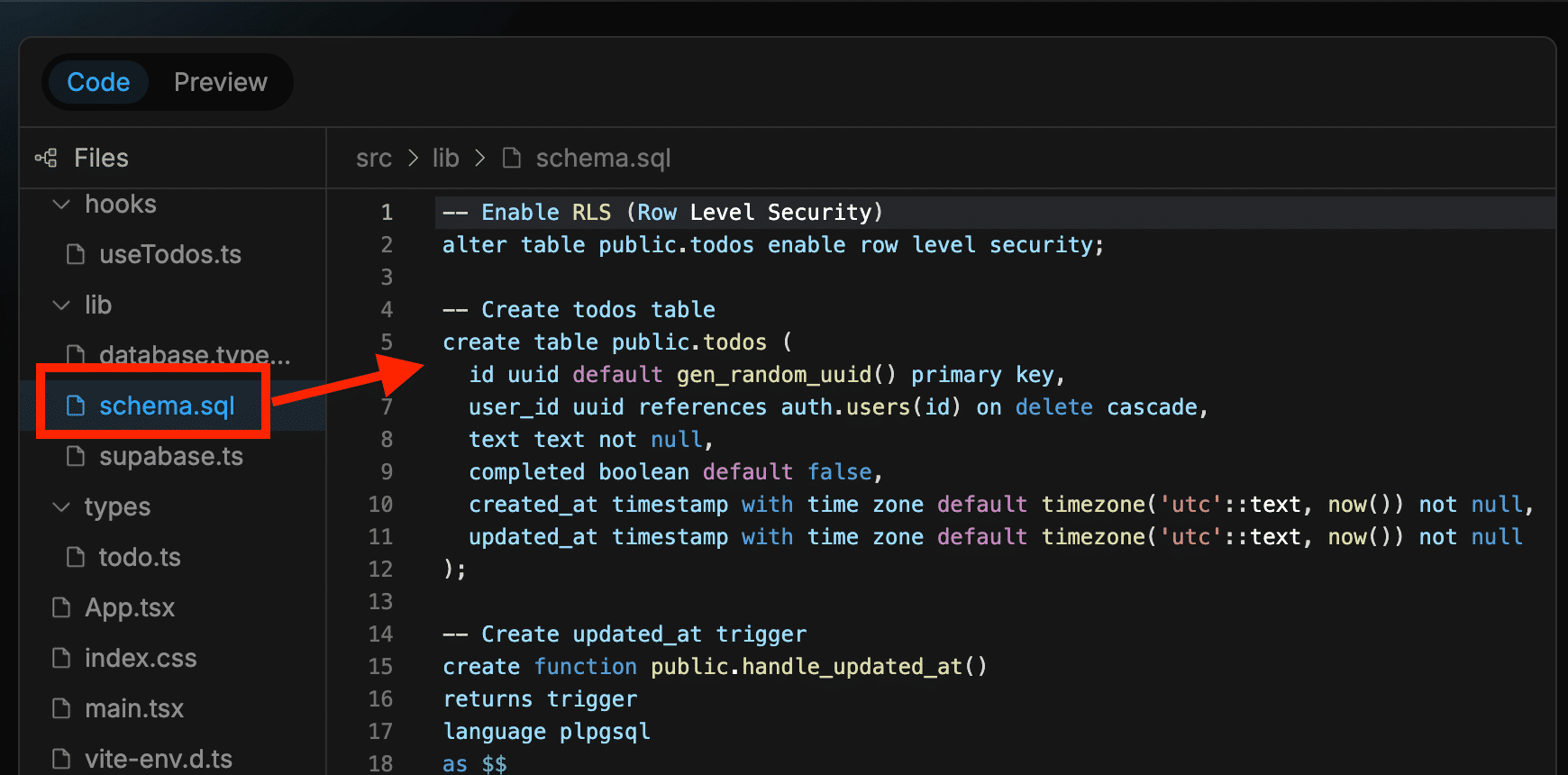Collapse the types folder chevron
Image resolution: width=1568 pixels, height=775 pixels.
(x=61, y=507)
